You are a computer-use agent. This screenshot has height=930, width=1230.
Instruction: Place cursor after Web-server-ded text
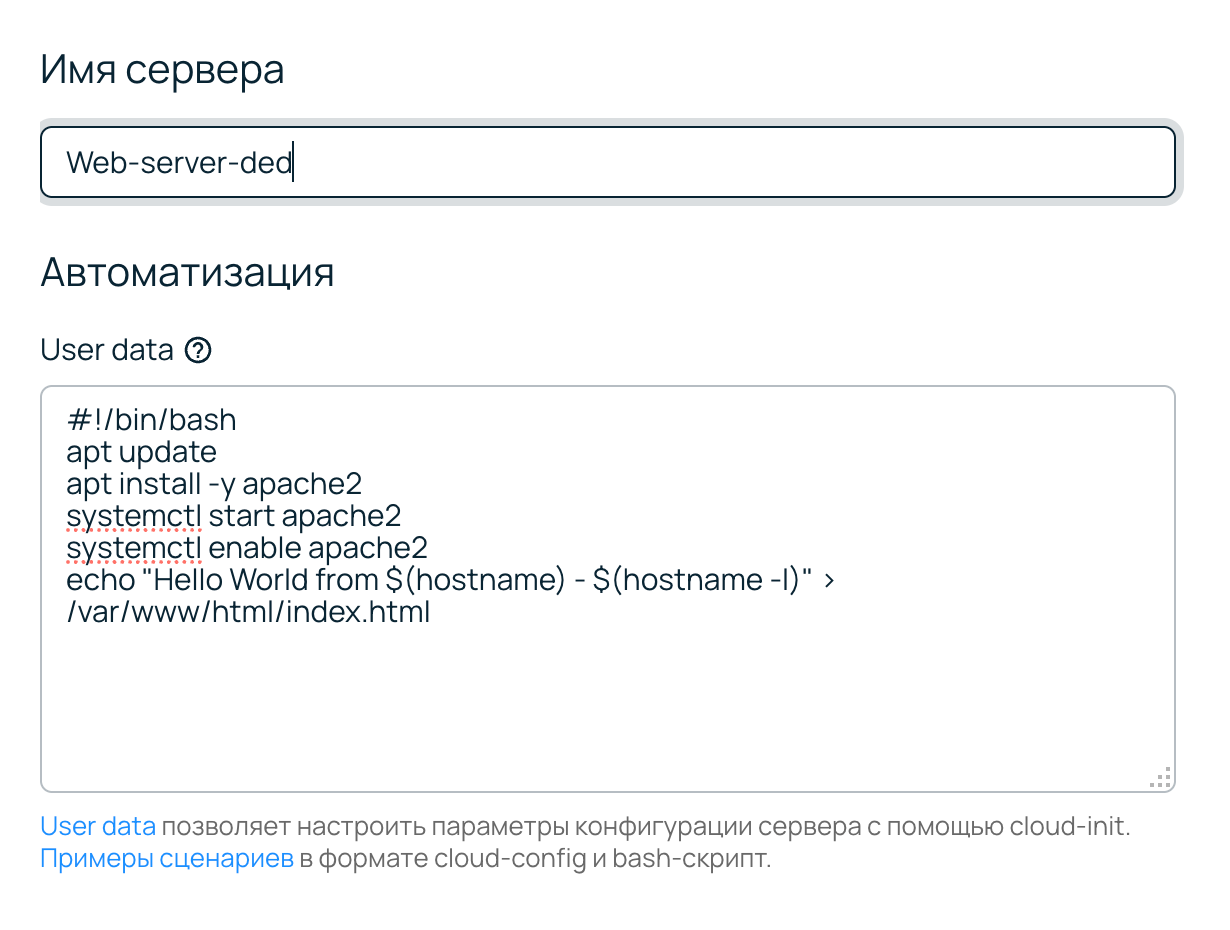tap(293, 162)
